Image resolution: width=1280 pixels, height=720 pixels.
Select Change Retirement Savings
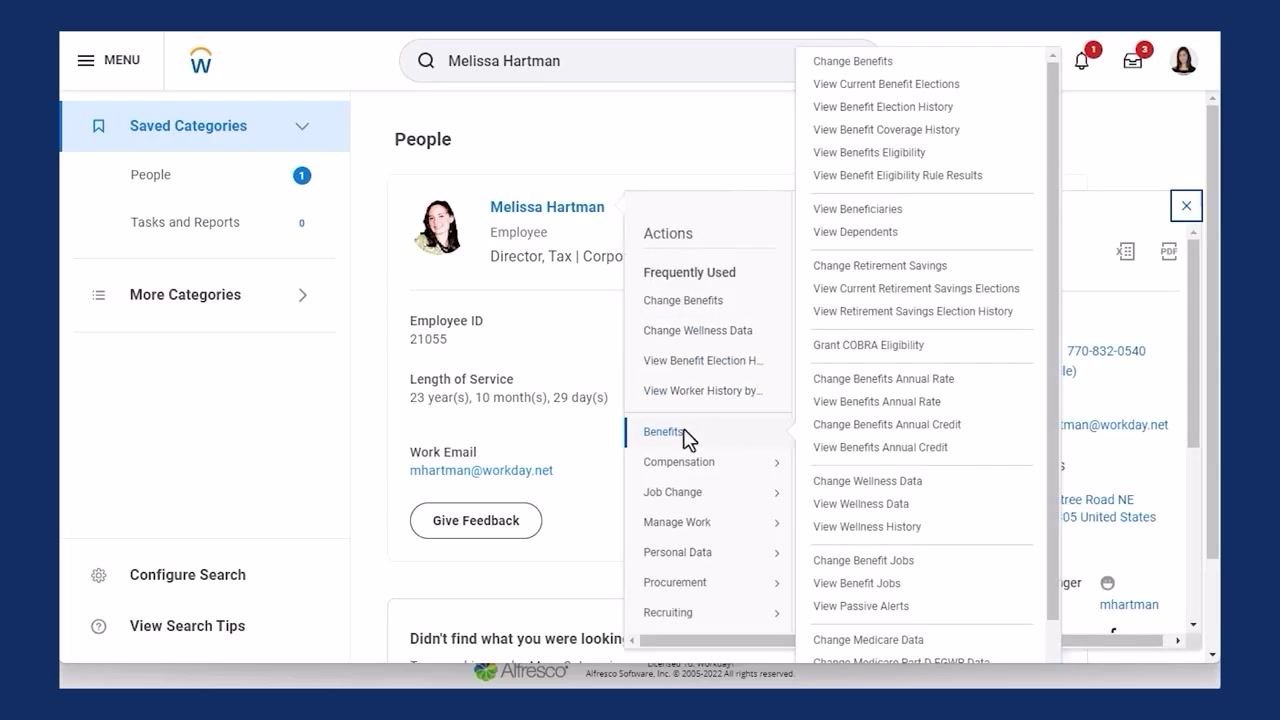pos(880,266)
